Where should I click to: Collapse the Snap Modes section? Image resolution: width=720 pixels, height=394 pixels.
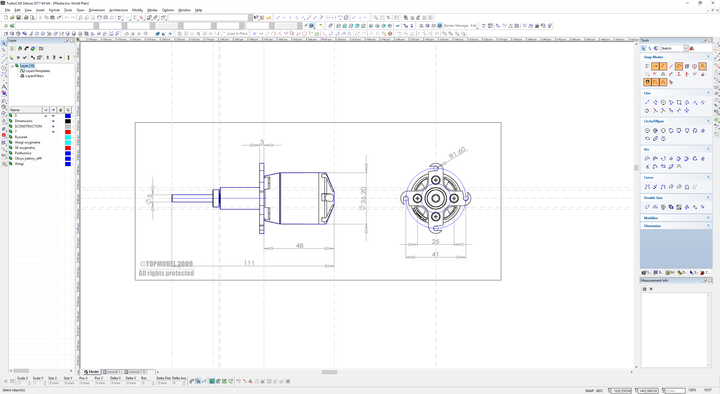point(708,57)
